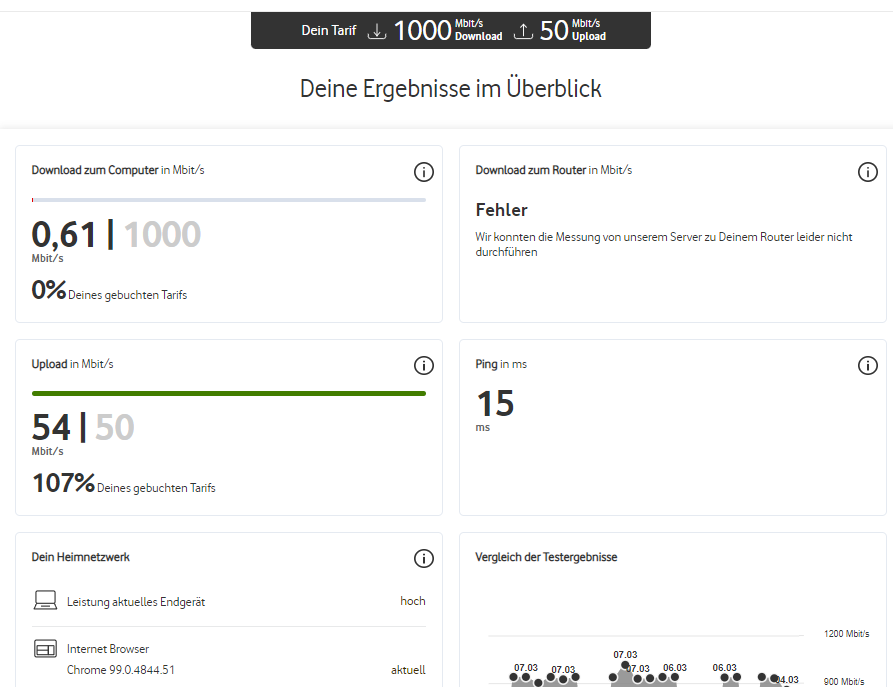Click the upload arrow icon in tariff banner
Screen dimensions: 893x687
pyautogui.click(x=523, y=31)
